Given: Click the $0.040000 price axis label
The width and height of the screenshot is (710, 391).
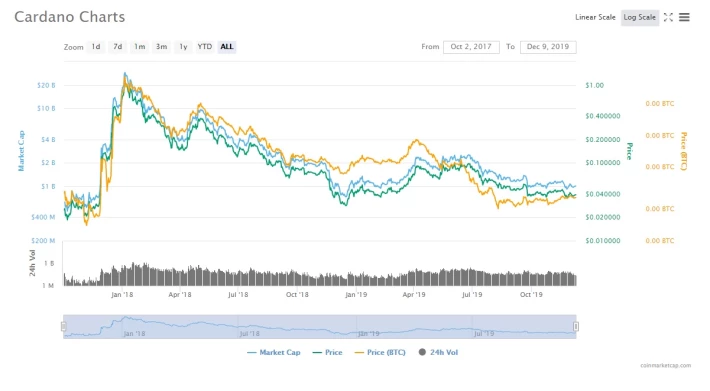Looking at the screenshot, I should click(x=603, y=194).
